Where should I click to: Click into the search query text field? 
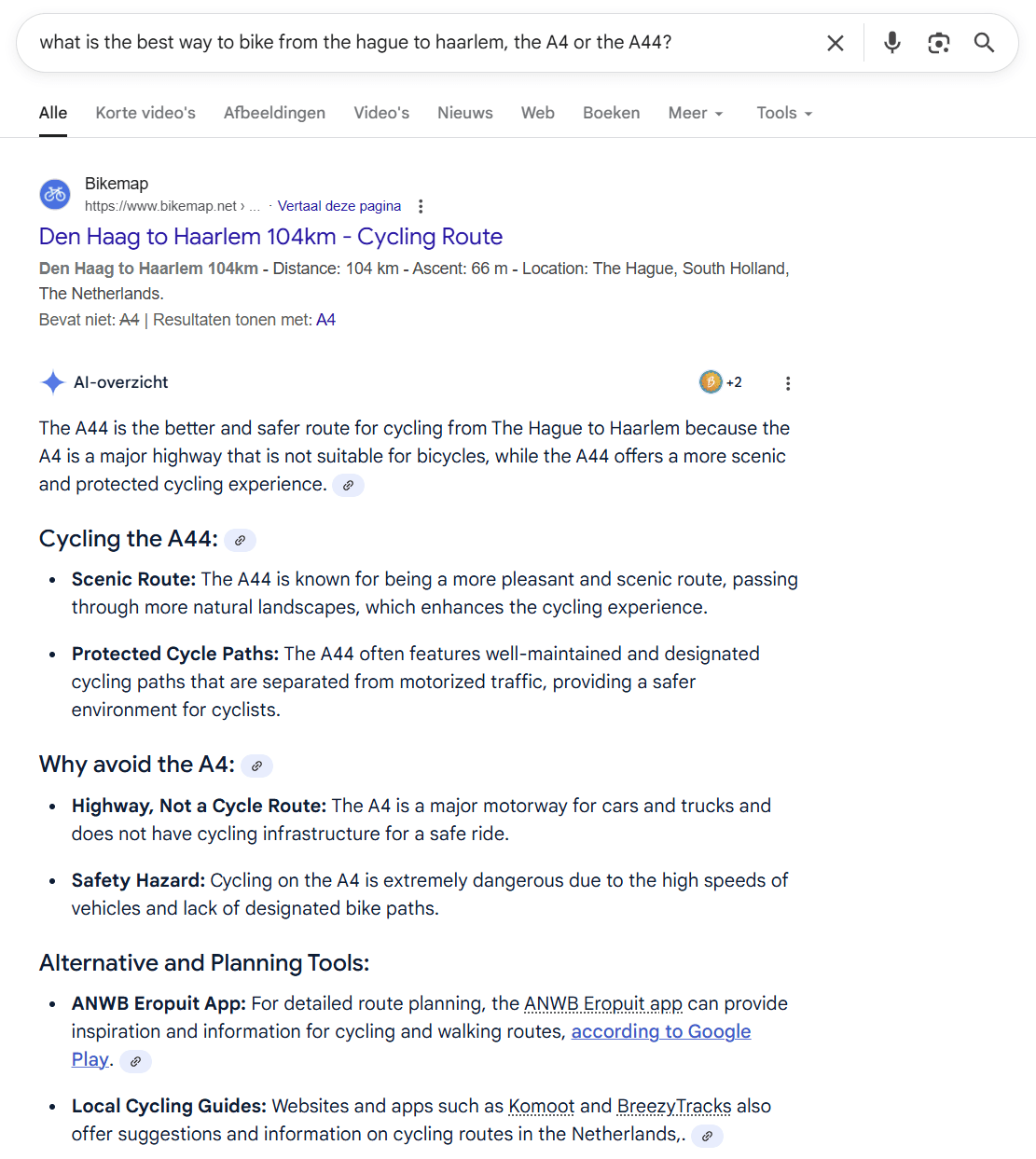pos(420,43)
